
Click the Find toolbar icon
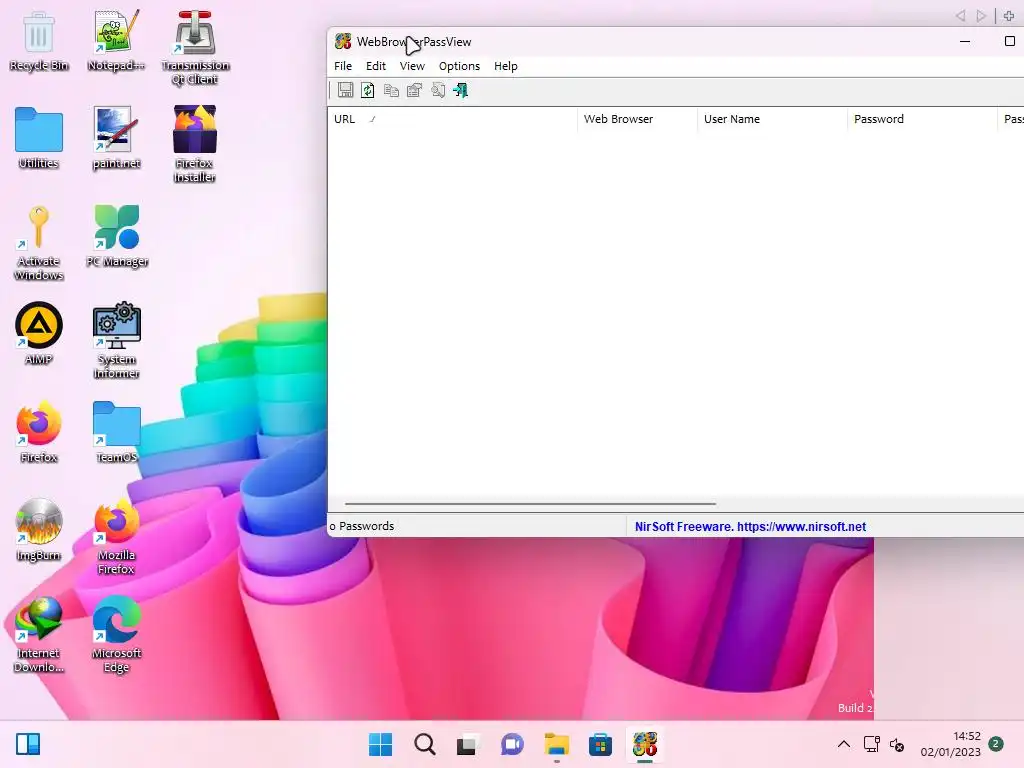coord(438,90)
